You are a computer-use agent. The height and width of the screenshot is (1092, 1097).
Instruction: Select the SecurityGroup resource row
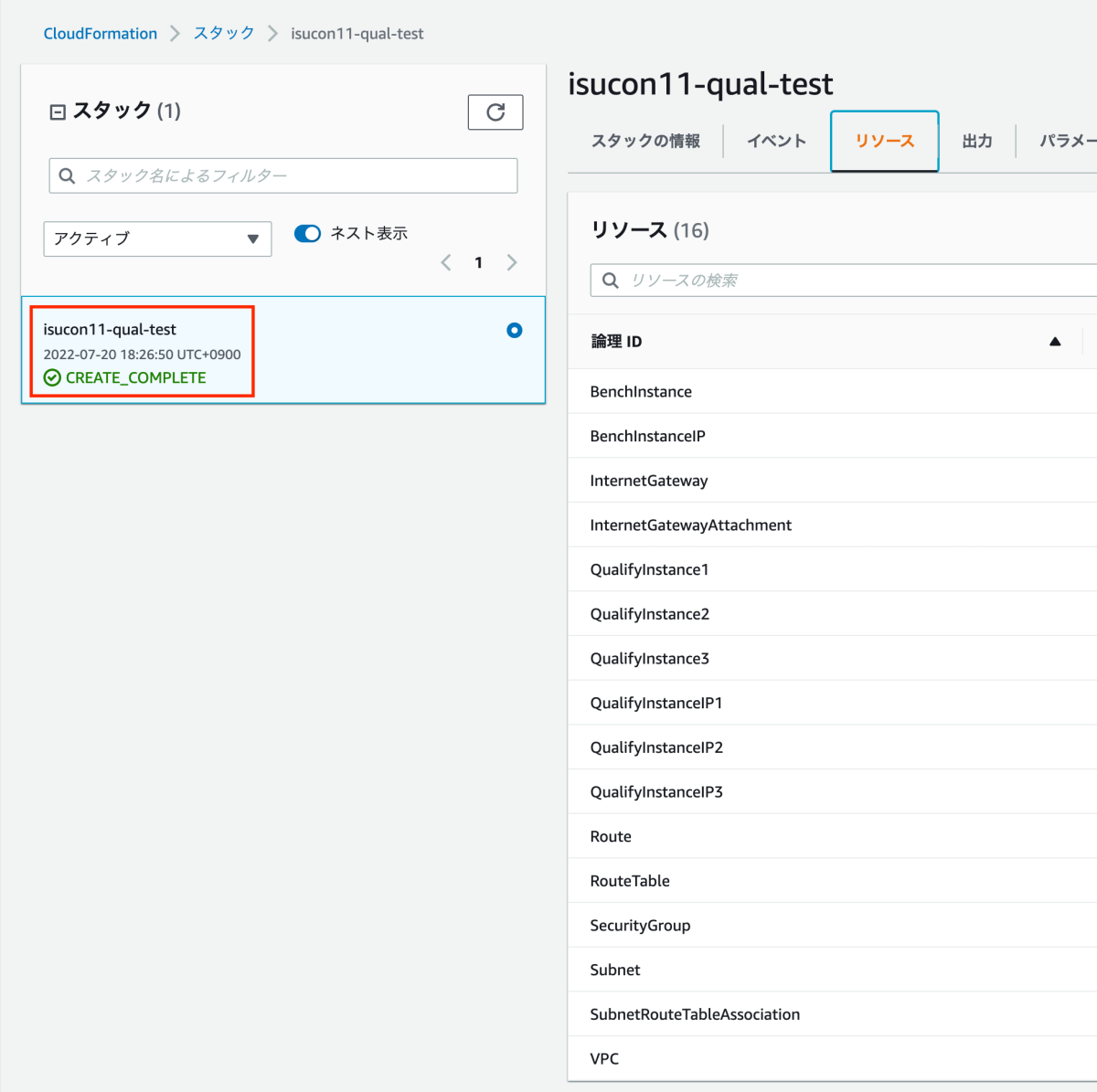640,926
